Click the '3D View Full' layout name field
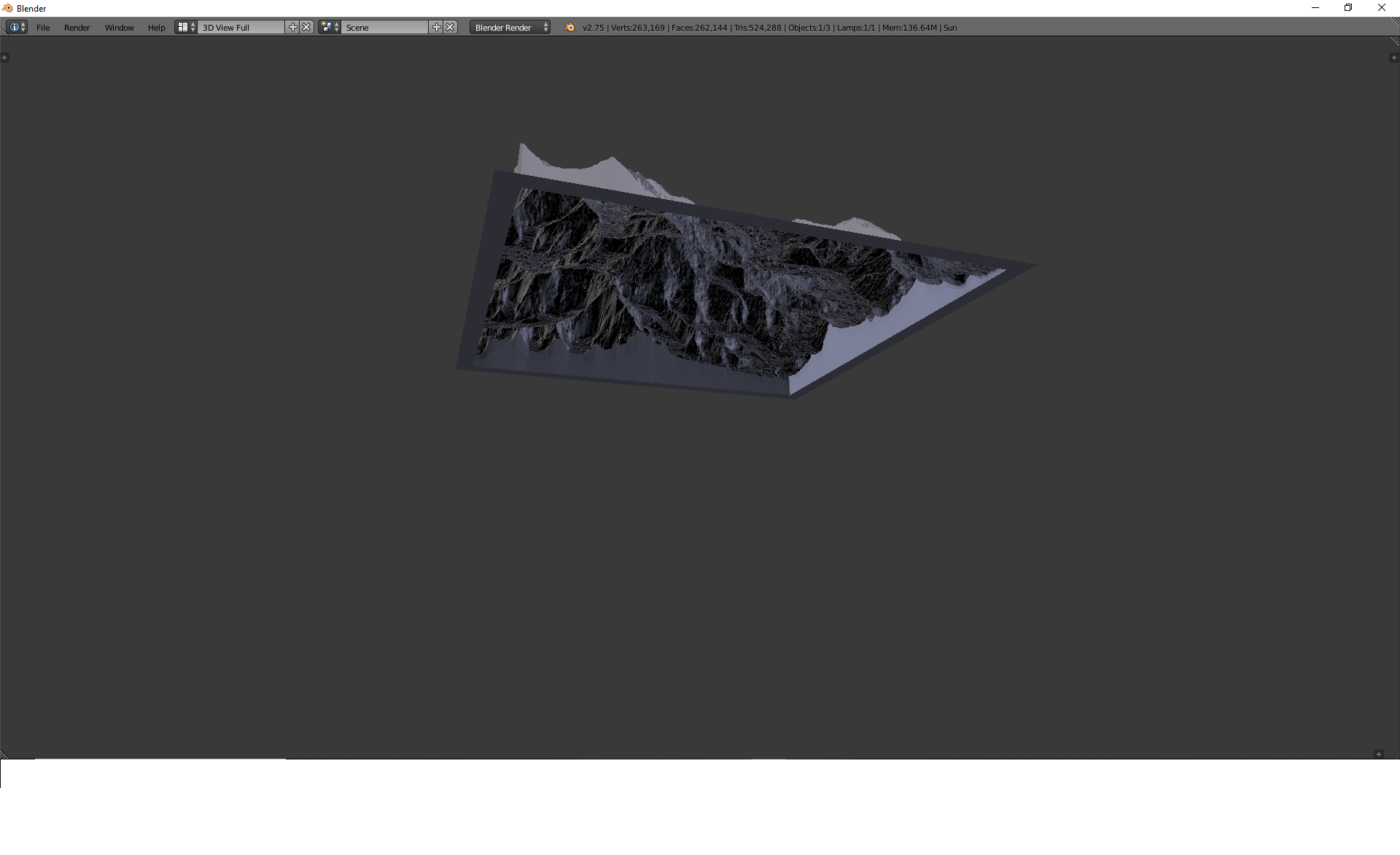1400x855 pixels. [241, 27]
